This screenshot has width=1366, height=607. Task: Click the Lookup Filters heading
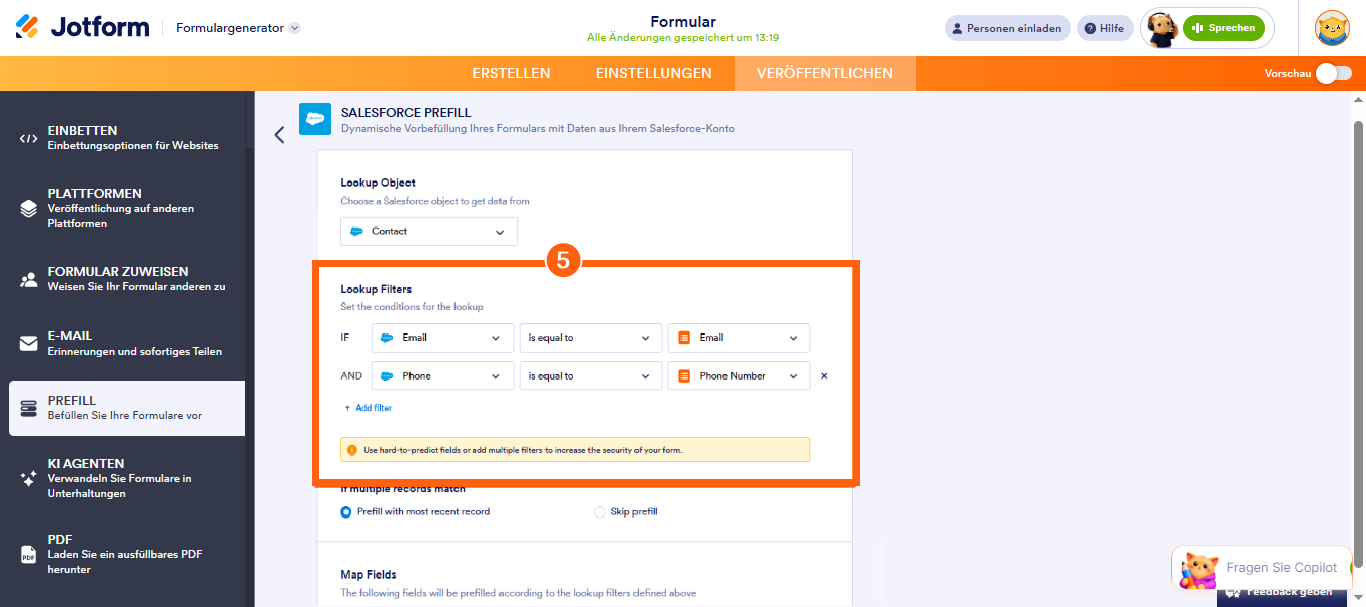(x=376, y=289)
